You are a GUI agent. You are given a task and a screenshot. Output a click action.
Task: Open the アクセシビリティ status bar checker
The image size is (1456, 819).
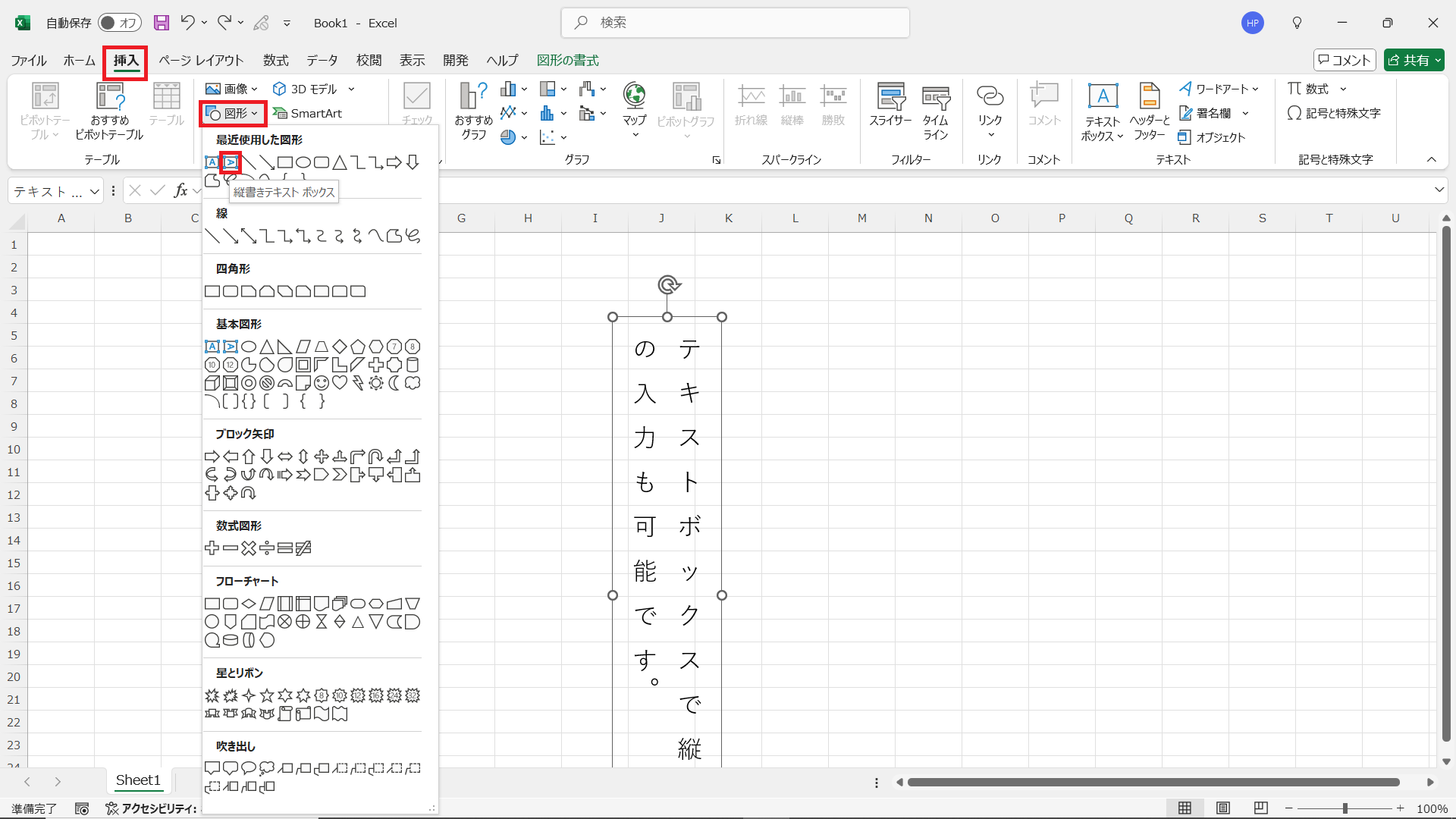152,808
